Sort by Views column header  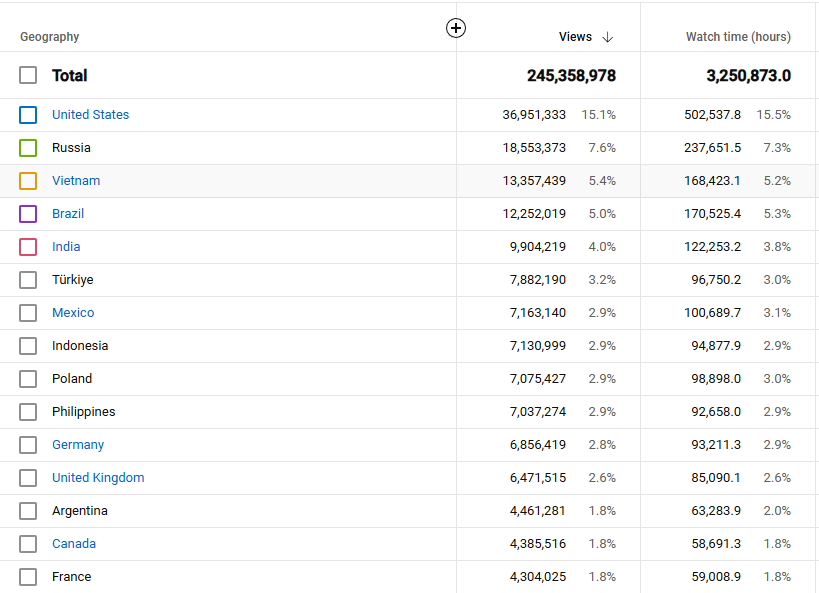coord(575,37)
